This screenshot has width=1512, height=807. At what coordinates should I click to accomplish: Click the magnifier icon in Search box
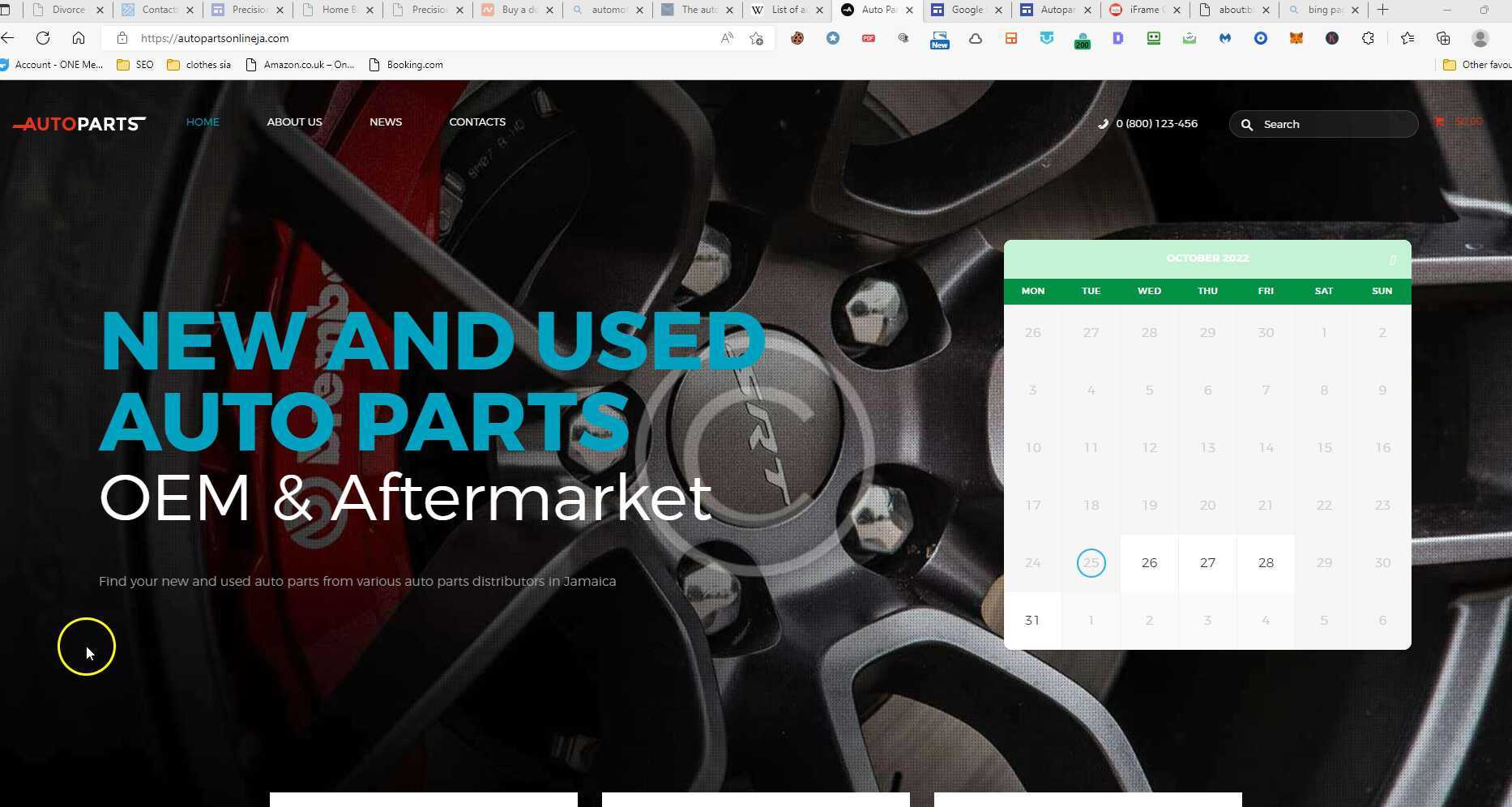click(x=1247, y=125)
